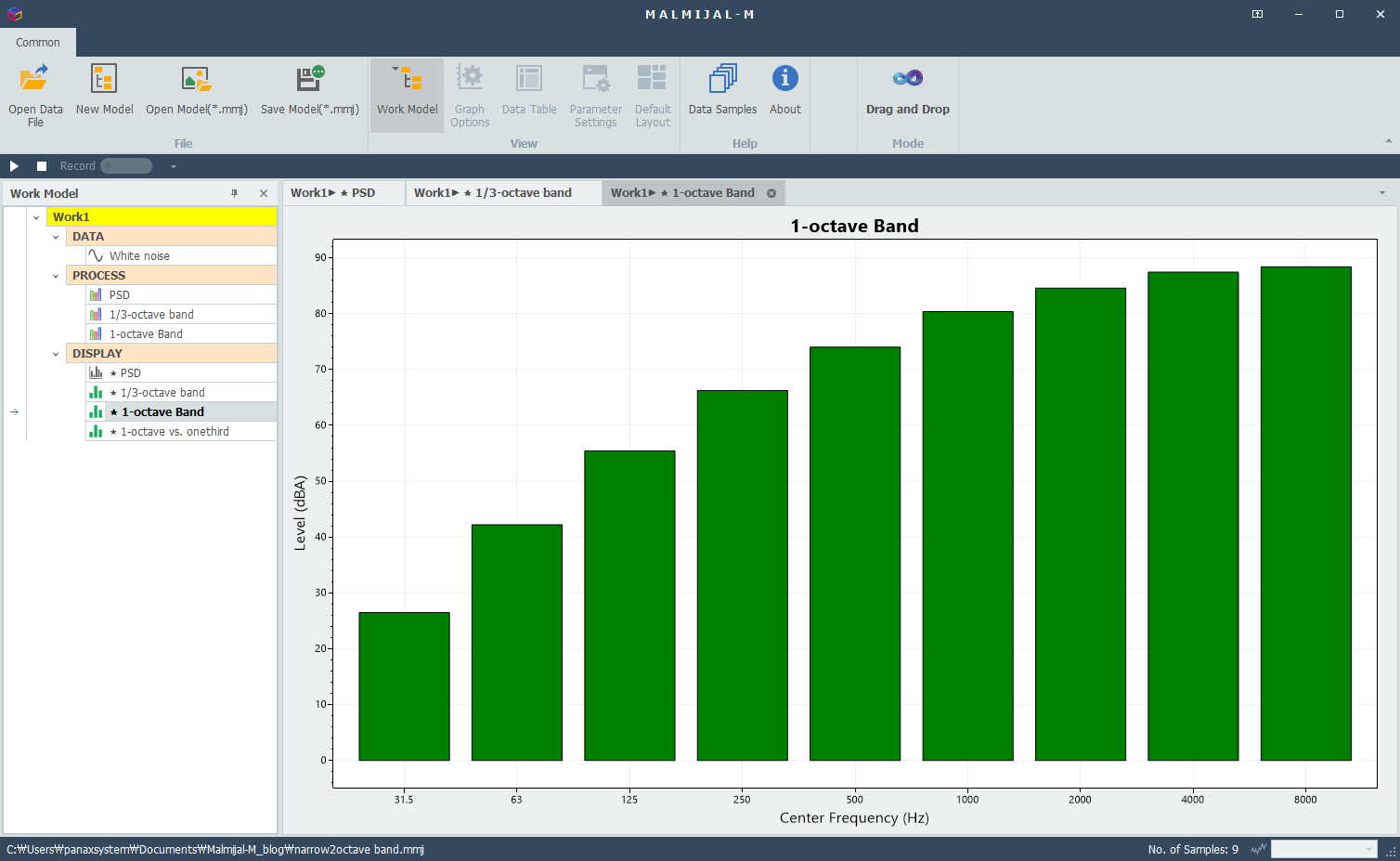
Task: Open the record toolbar dropdown arrow
Action: pos(173,166)
